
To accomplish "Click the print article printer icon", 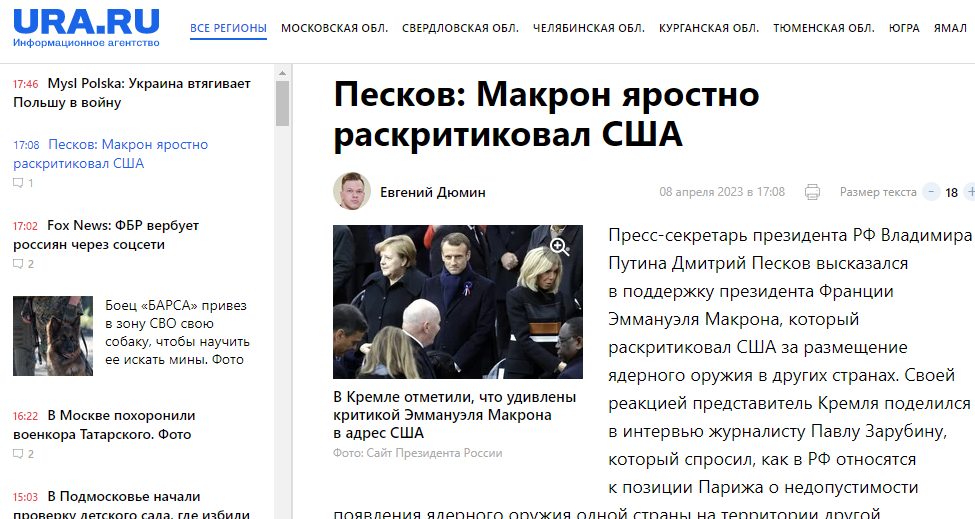I will click(x=812, y=192).
